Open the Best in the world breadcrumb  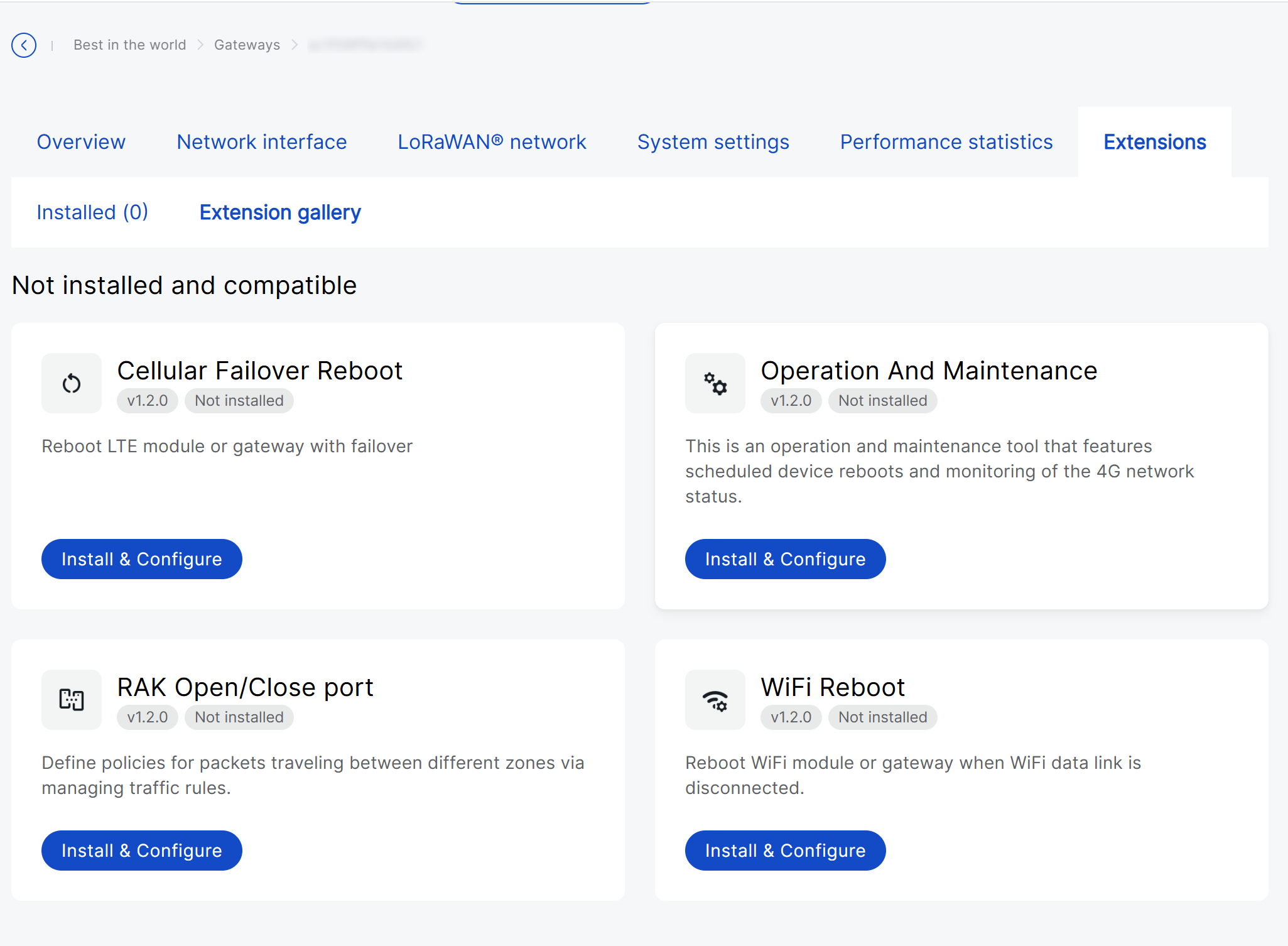tap(130, 45)
